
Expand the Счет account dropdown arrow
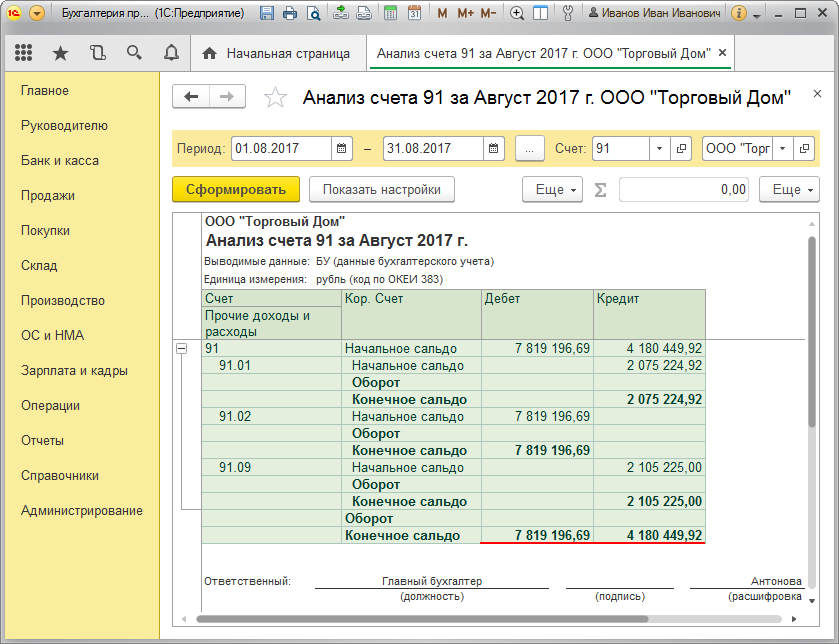point(659,148)
